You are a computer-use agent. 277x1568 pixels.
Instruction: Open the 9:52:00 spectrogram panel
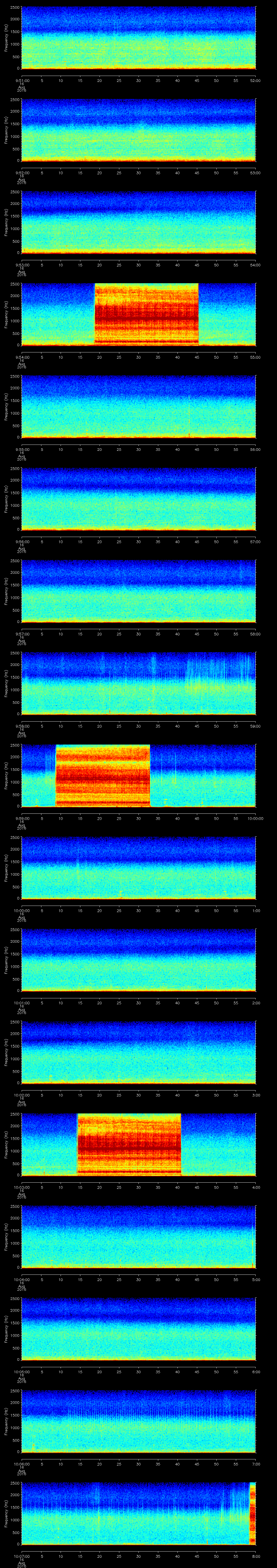tap(138, 130)
